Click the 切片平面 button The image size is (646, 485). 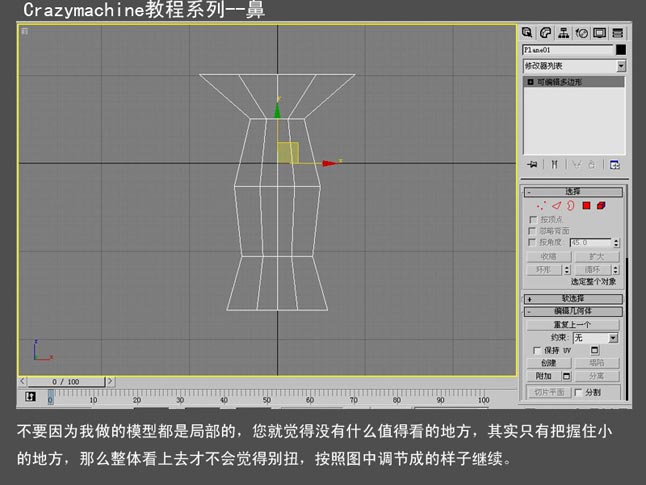coord(549,392)
